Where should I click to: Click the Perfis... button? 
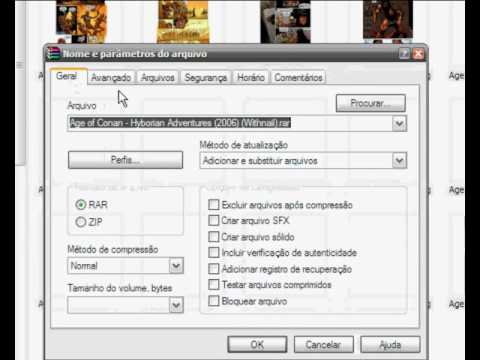point(125,160)
